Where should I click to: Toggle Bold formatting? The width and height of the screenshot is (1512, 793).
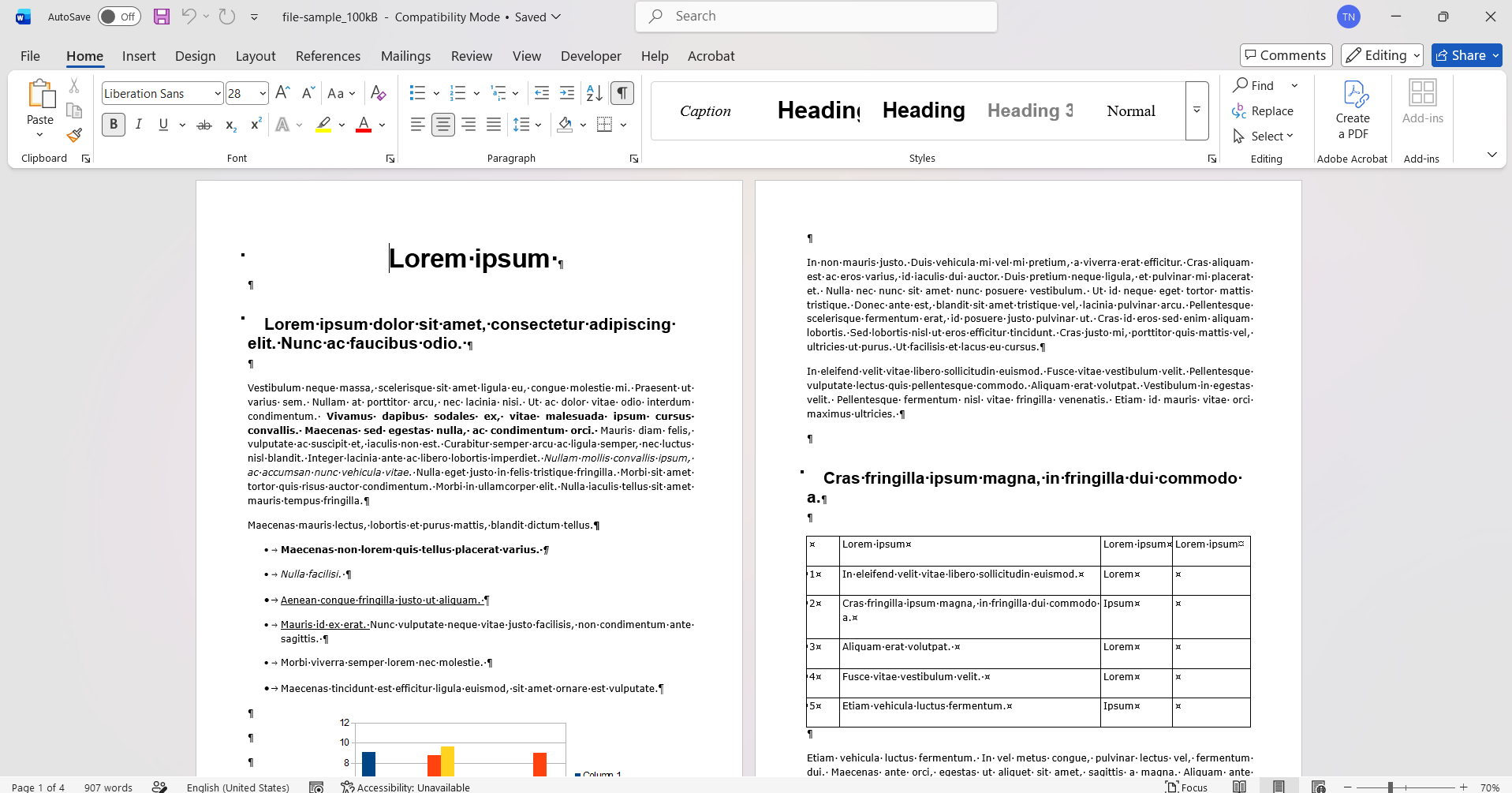pos(114,125)
